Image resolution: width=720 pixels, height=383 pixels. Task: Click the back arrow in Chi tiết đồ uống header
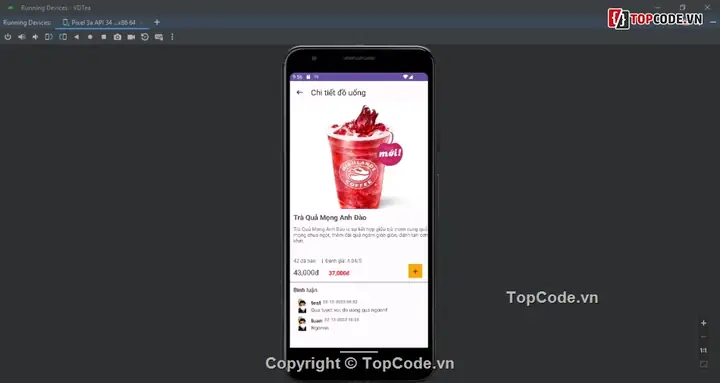coord(300,92)
